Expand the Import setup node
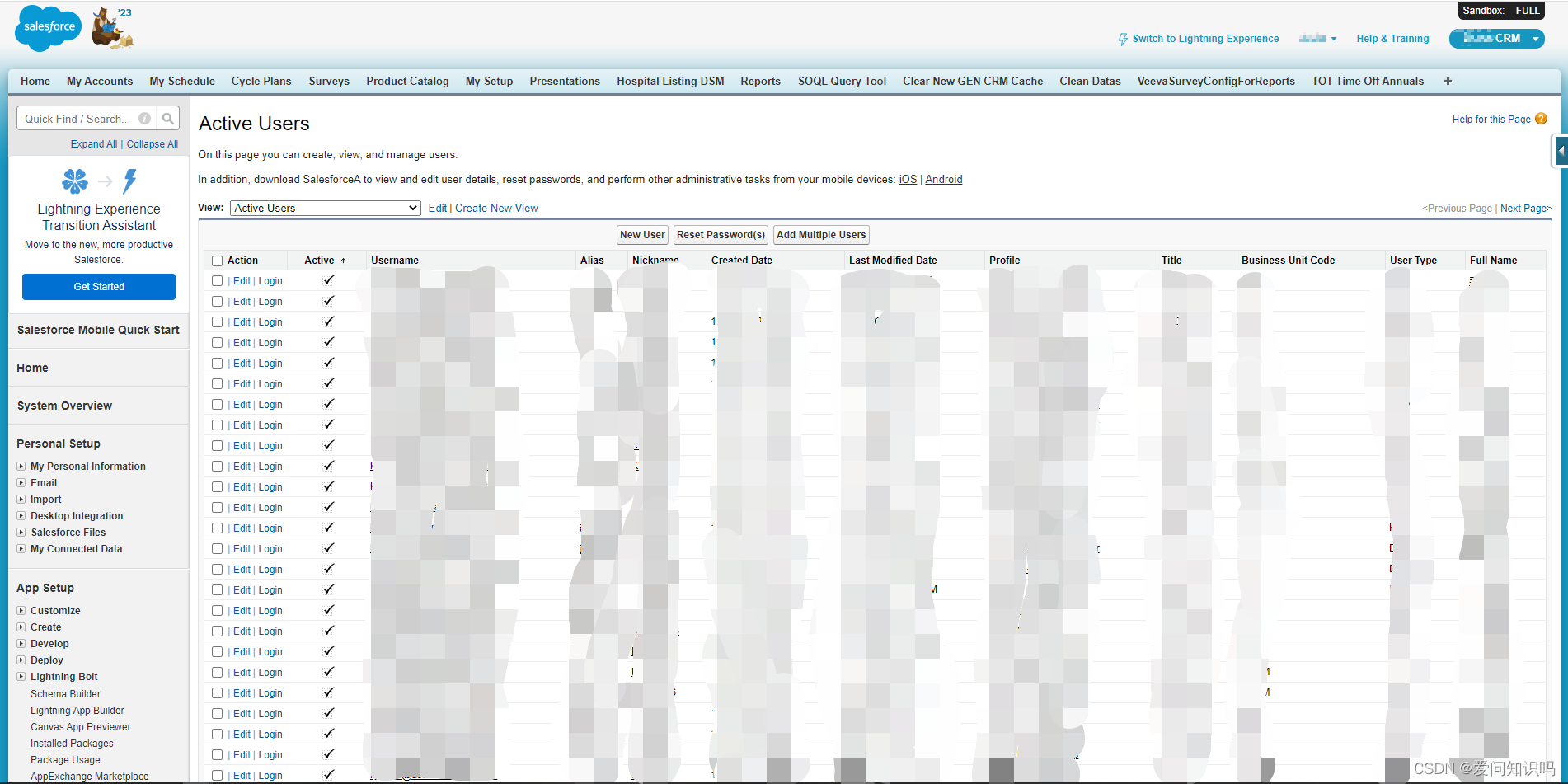 (x=21, y=500)
